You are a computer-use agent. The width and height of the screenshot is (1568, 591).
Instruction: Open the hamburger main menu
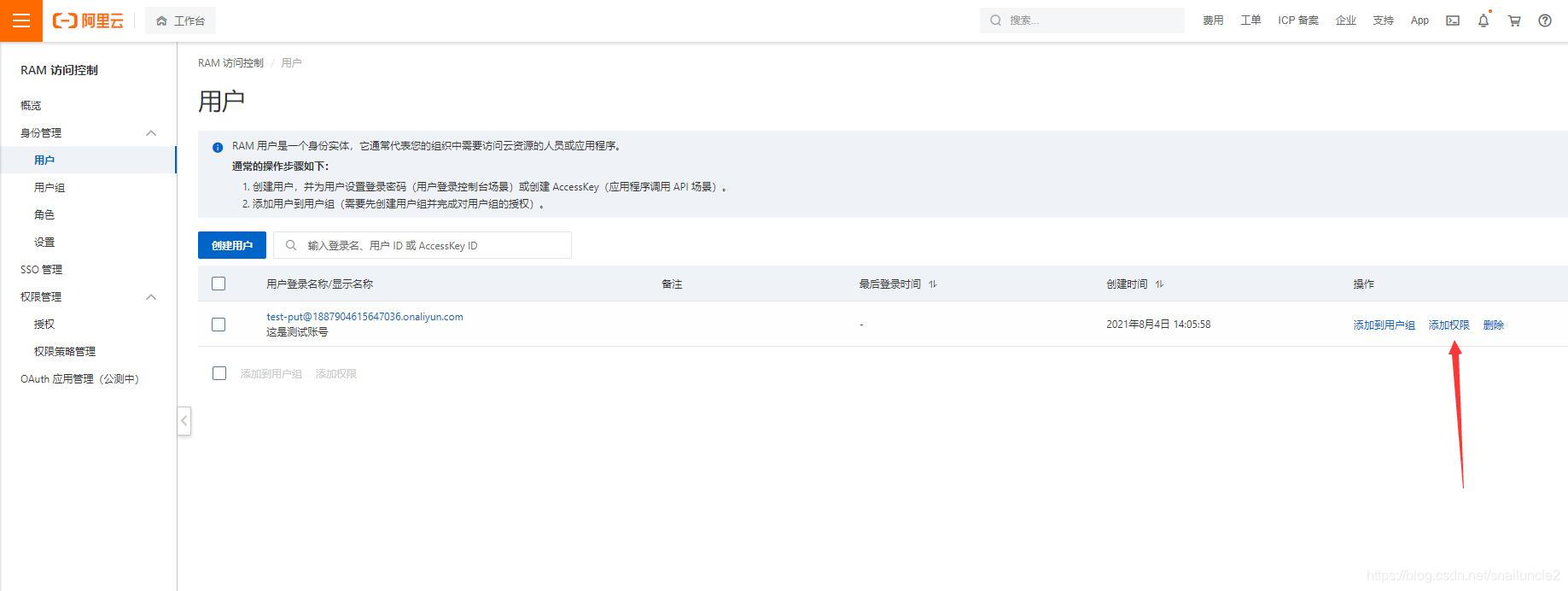[x=21, y=20]
